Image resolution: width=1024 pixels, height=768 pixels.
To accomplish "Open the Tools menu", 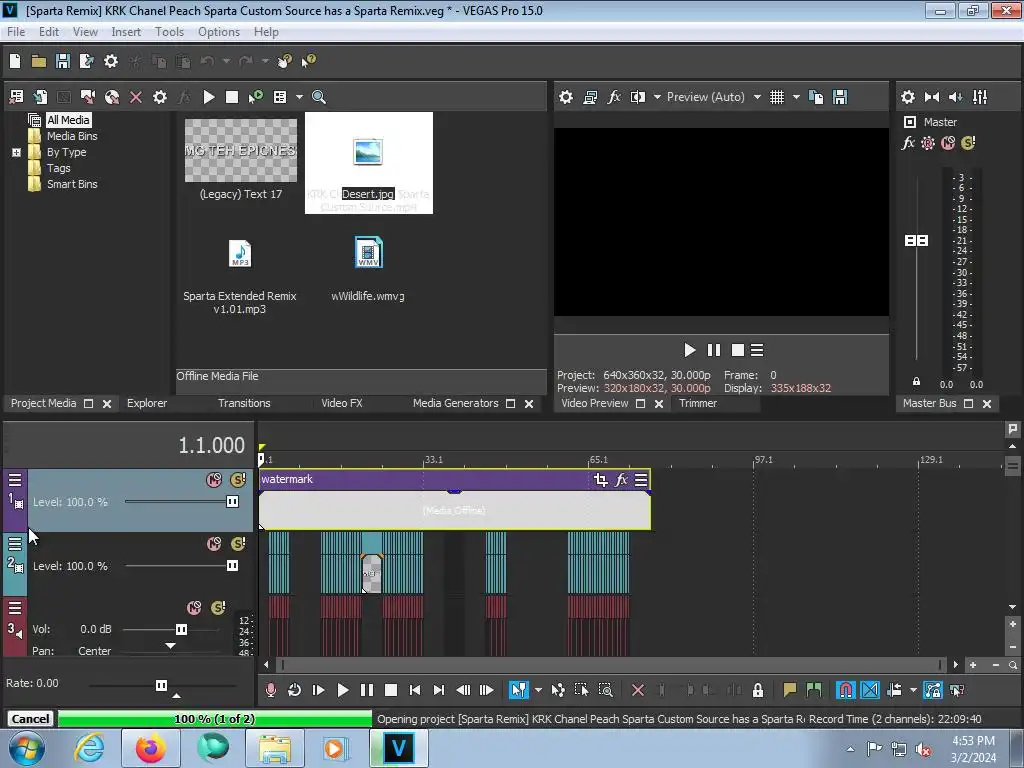I will (169, 32).
